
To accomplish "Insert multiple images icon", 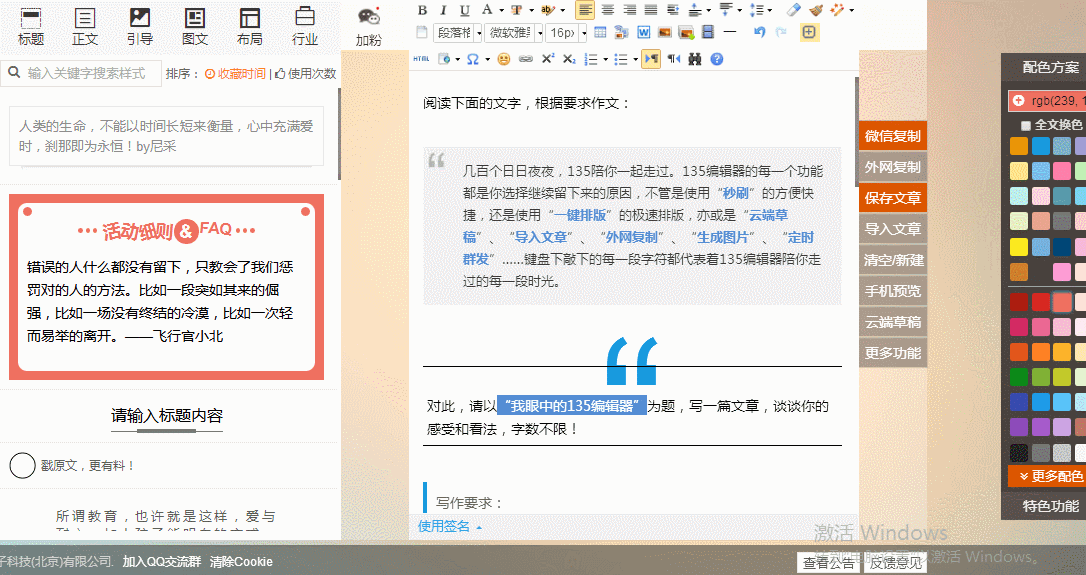I will pos(686,32).
